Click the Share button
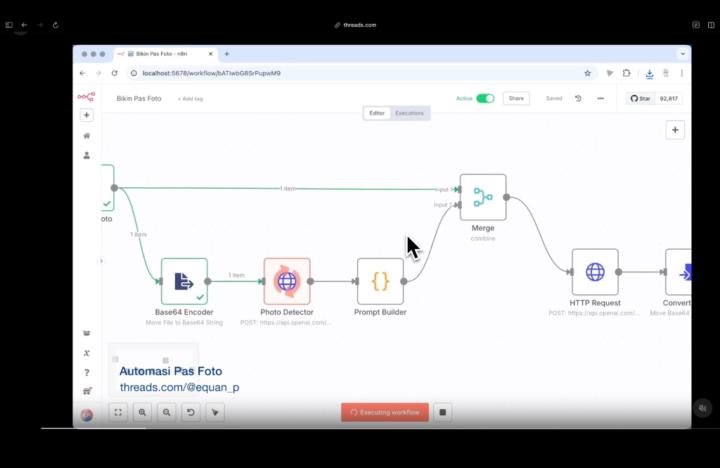 click(516, 98)
